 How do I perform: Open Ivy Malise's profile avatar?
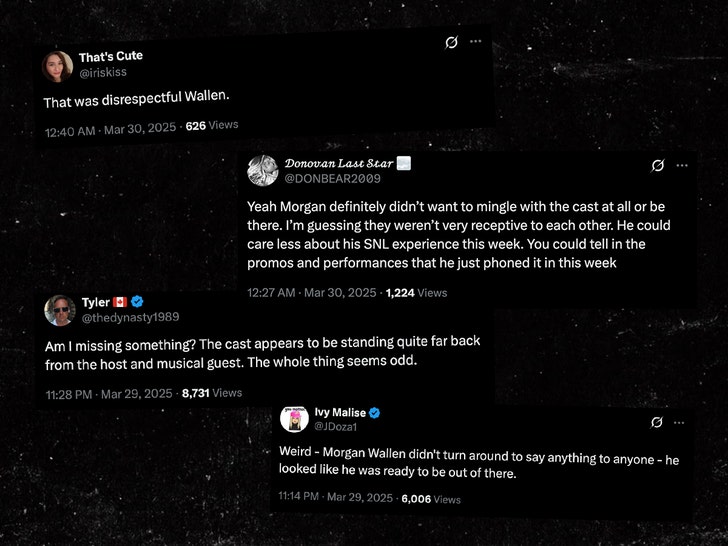292,420
